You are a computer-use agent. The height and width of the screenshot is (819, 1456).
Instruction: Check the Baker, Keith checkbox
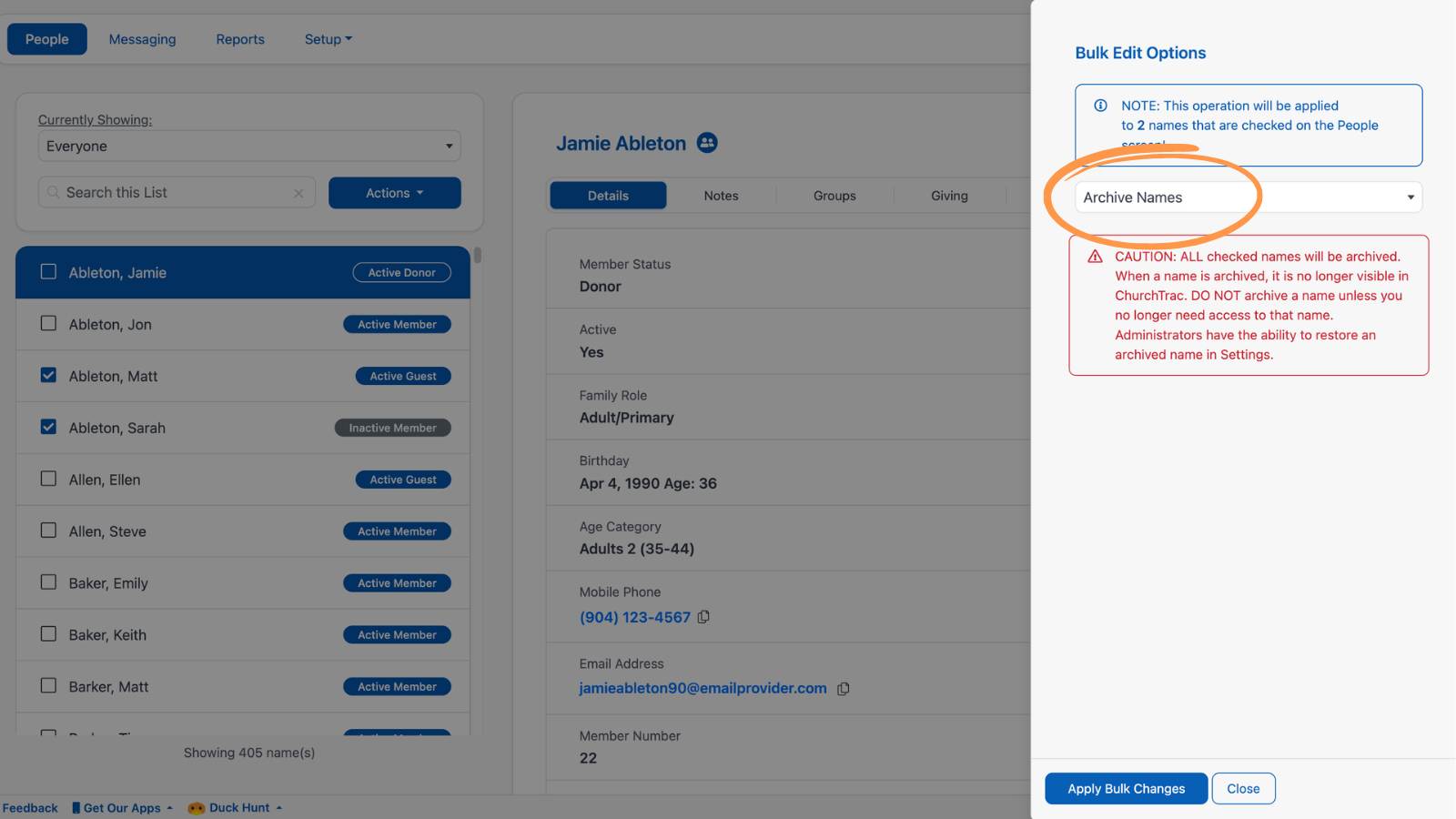(48, 634)
